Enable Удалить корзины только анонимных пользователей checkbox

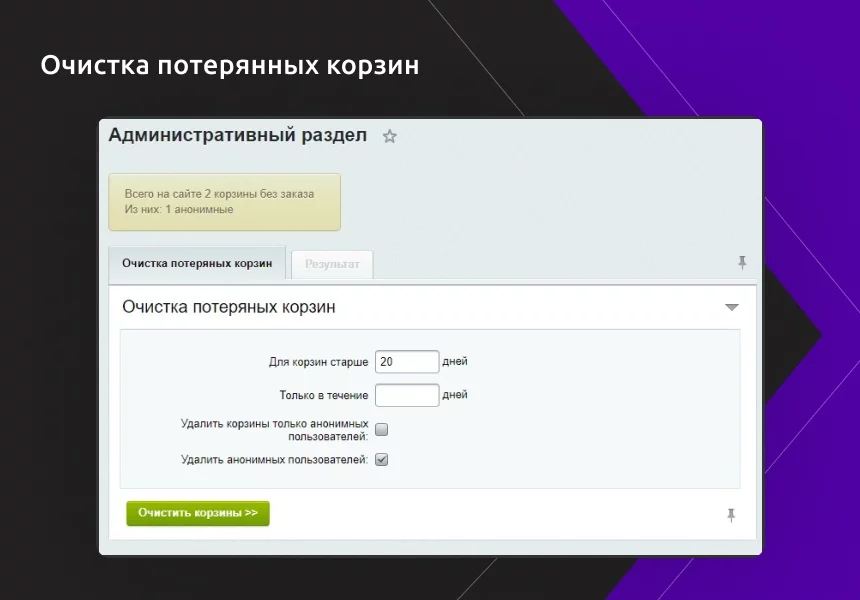pyautogui.click(x=381, y=430)
